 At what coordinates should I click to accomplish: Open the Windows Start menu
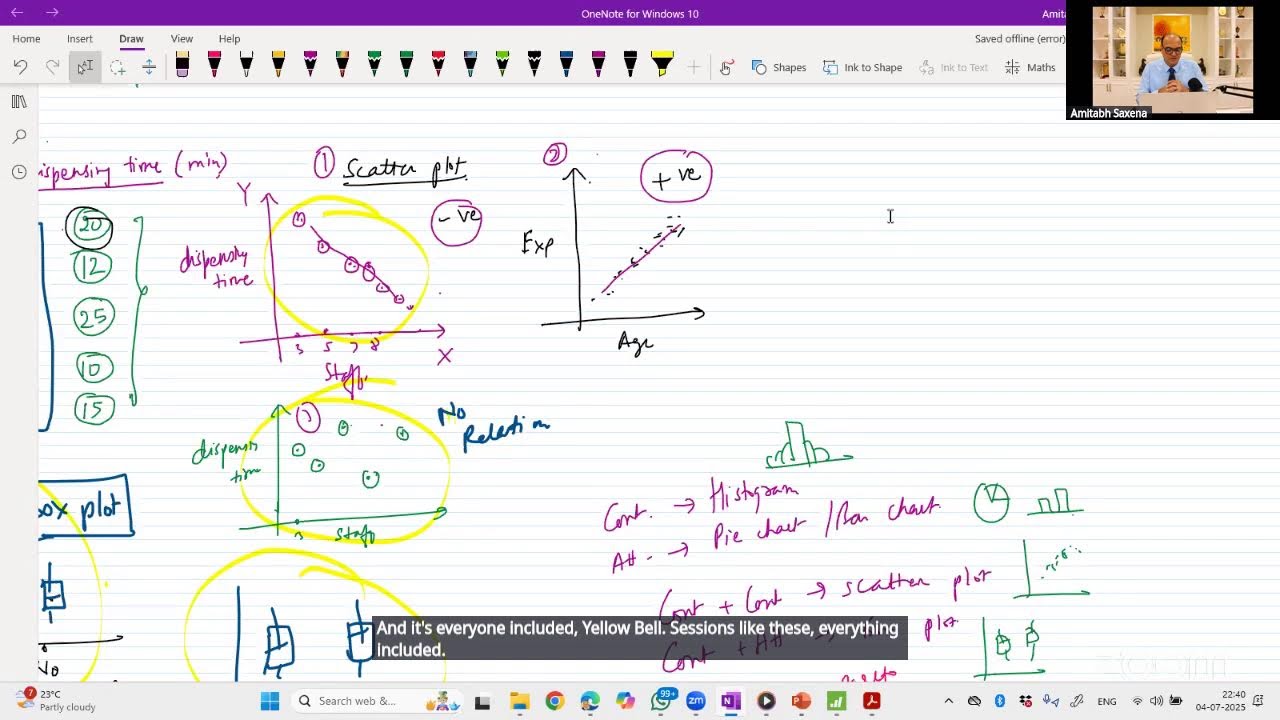click(270, 701)
